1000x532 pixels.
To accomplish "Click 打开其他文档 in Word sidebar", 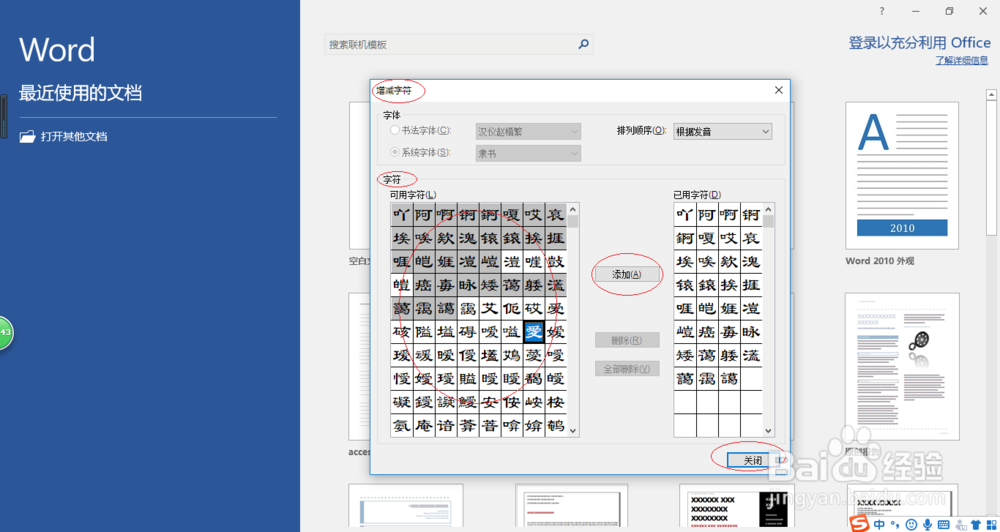I will (74, 137).
